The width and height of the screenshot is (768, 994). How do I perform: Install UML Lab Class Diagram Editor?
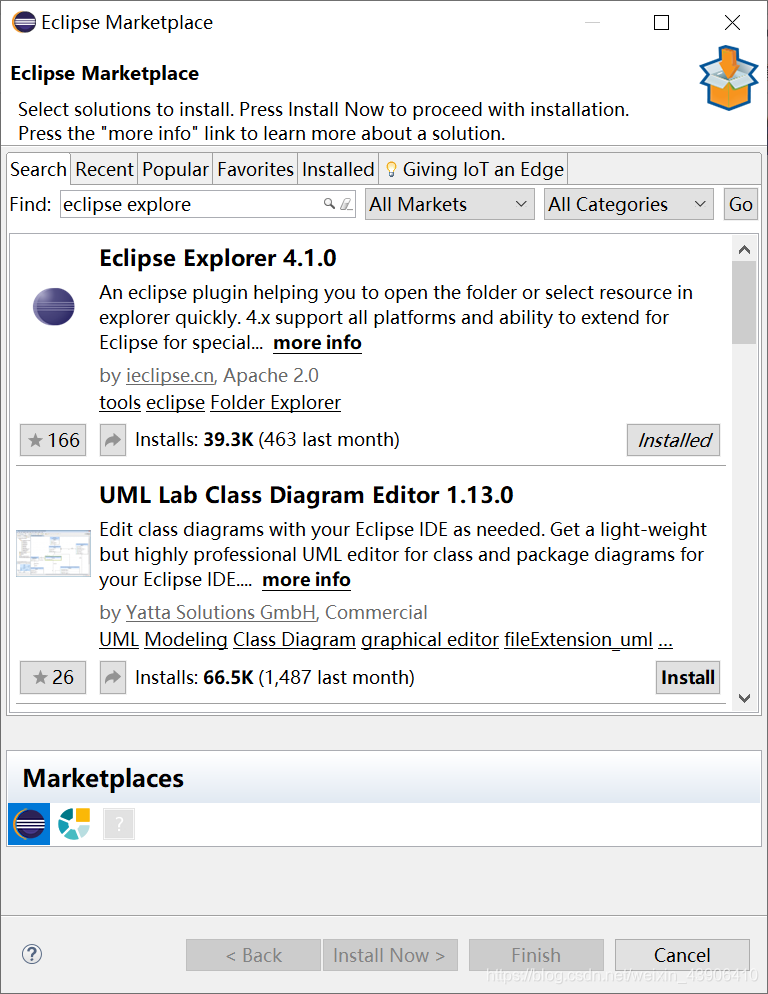pyautogui.click(x=687, y=677)
